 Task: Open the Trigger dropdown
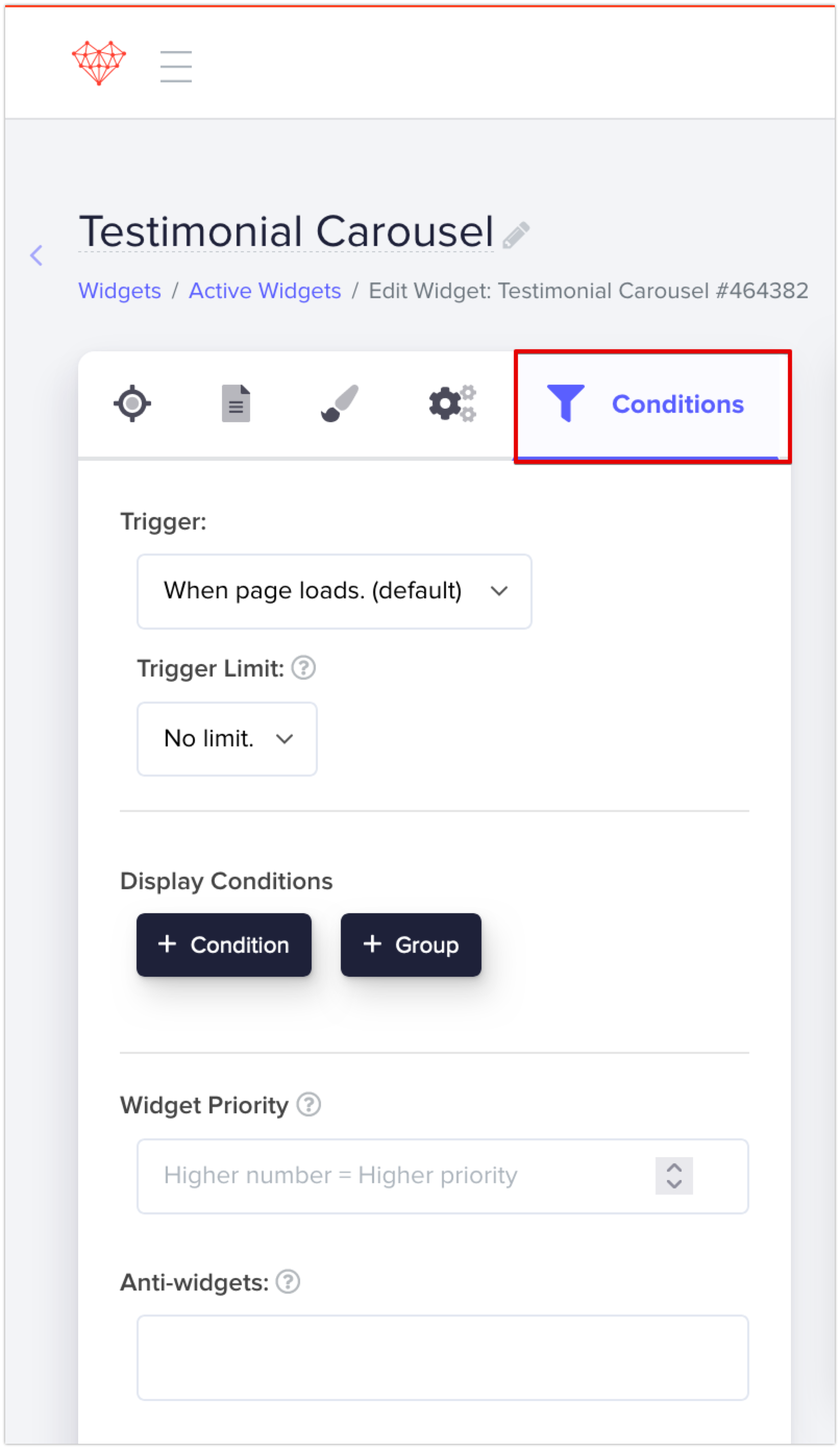point(334,591)
